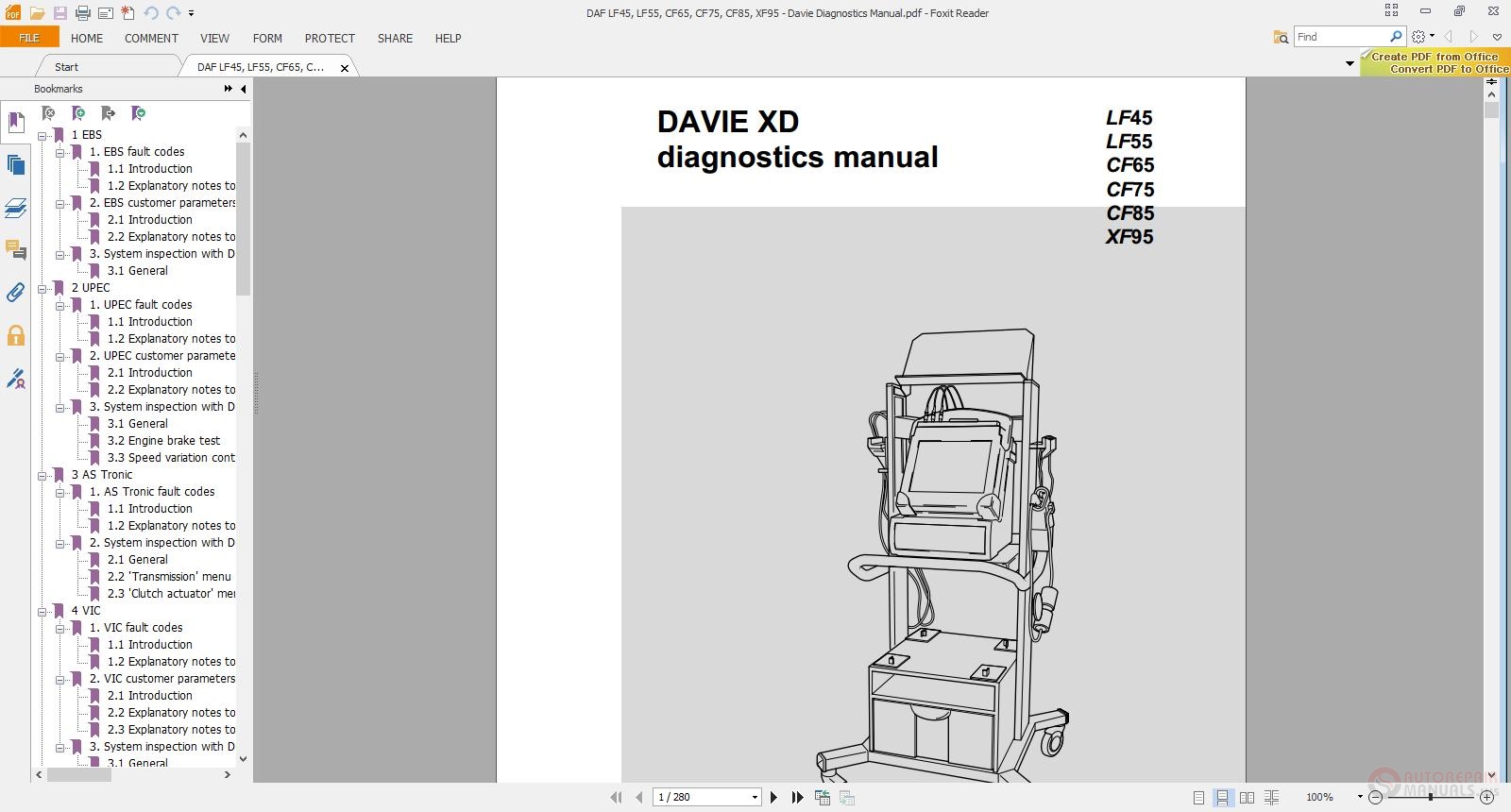This screenshot has height=812, width=1511.
Task: Select bookmark 2.2 'Transmission' menu
Action: (x=169, y=577)
